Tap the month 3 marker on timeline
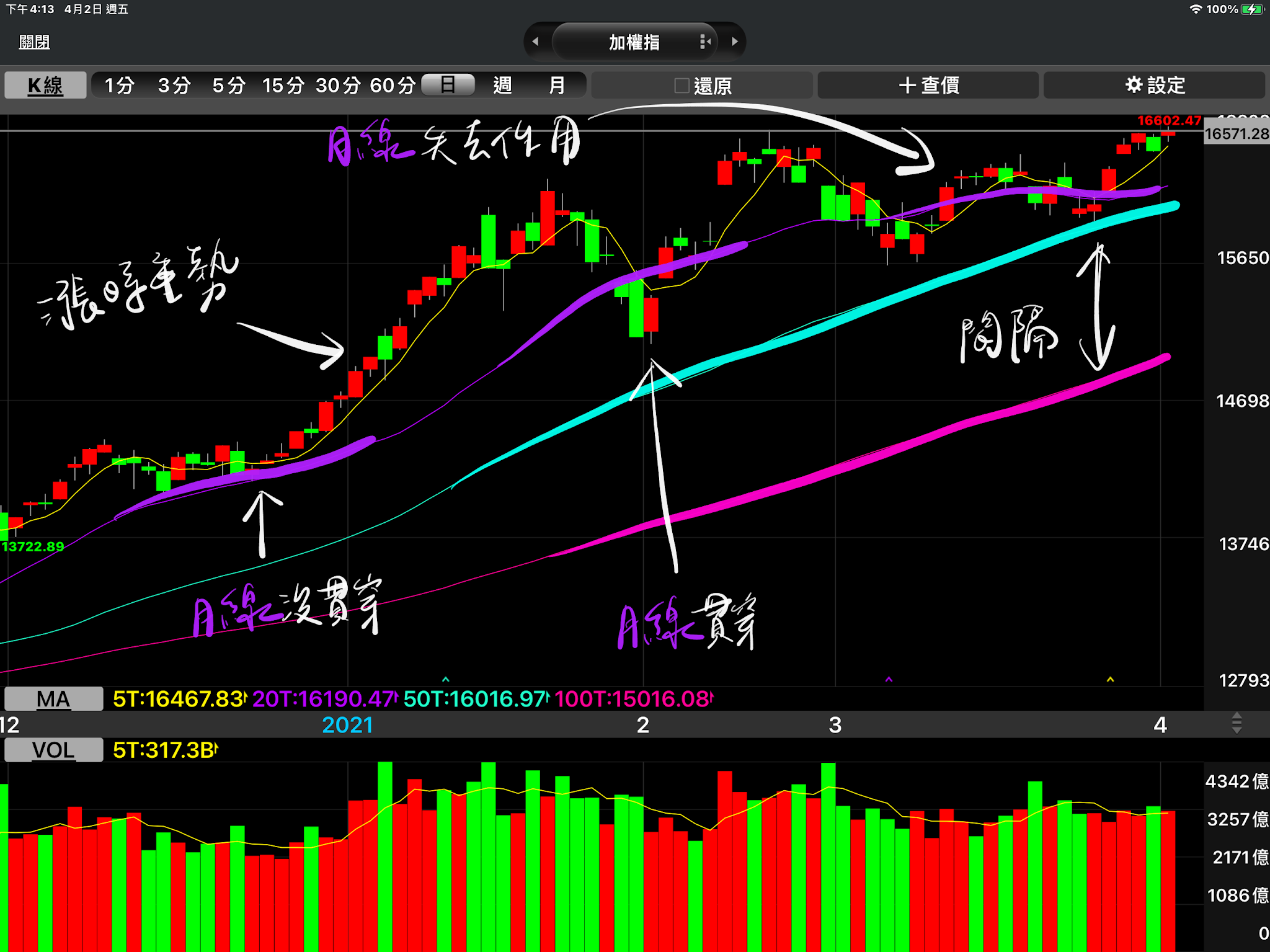 (x=835, y=724)
